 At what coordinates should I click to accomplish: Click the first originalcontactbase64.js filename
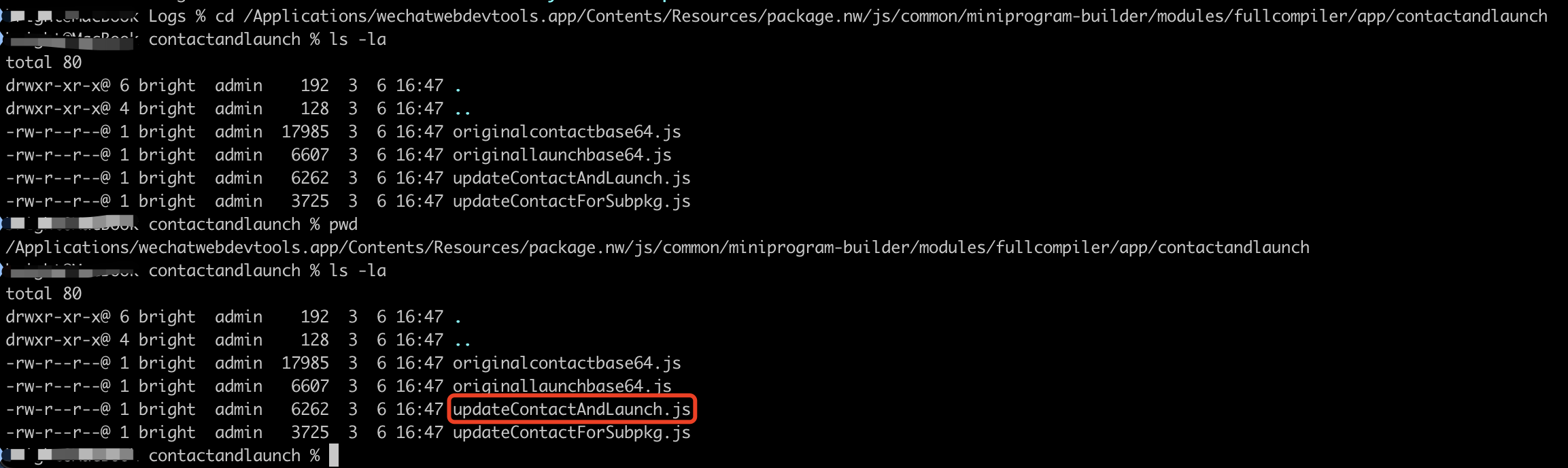point(566,132)
